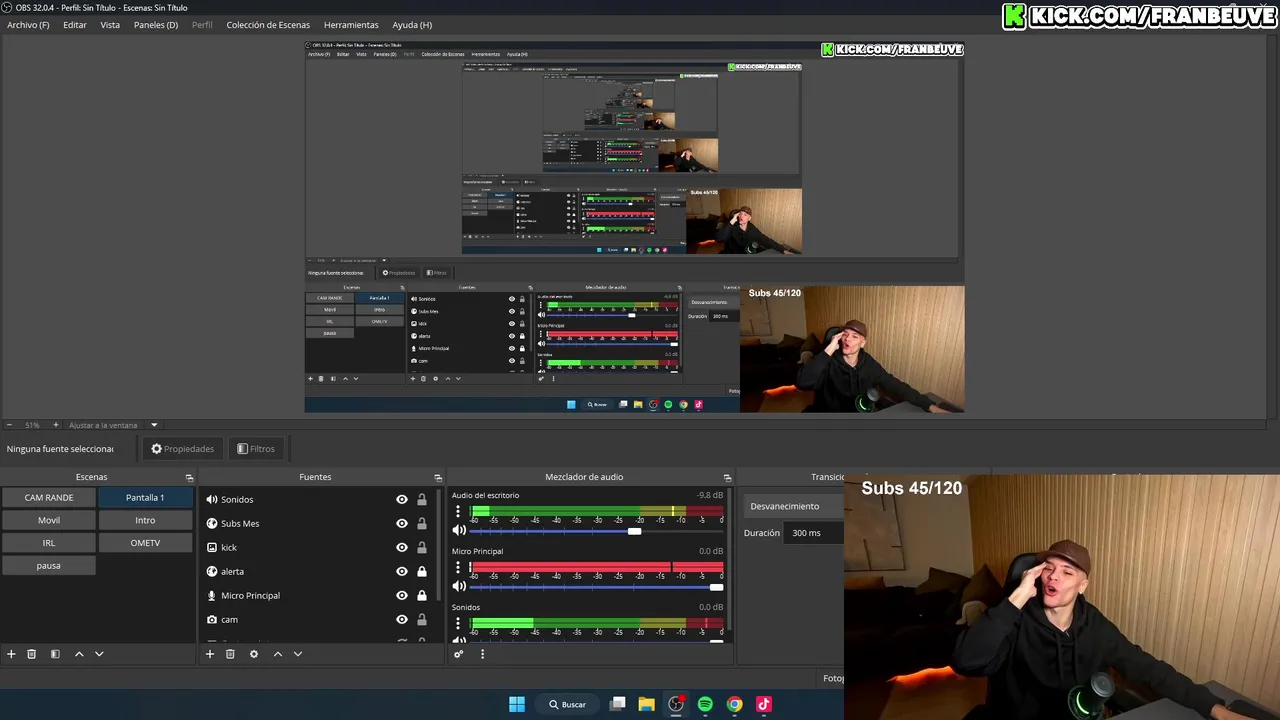
Task: Remove the selected source with the trash icon
Action: click(230, 654)
